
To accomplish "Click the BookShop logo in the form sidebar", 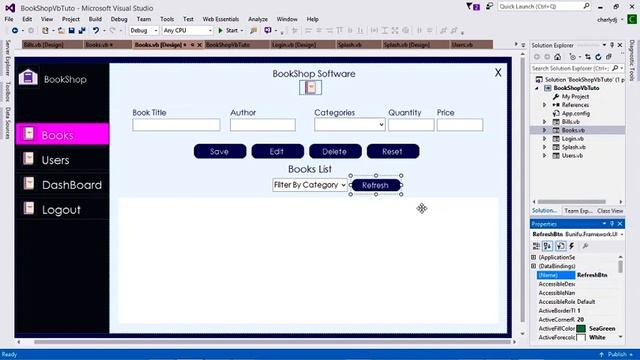I will point(28,77).
